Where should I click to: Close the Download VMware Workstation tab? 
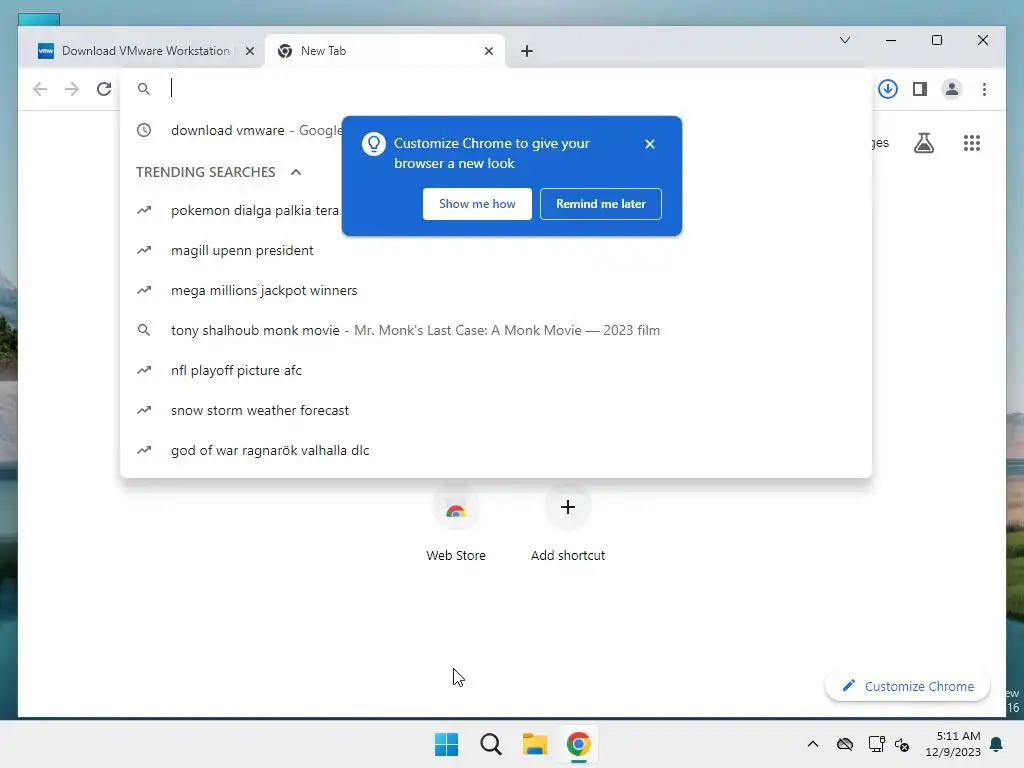click(x=249, y=51)
